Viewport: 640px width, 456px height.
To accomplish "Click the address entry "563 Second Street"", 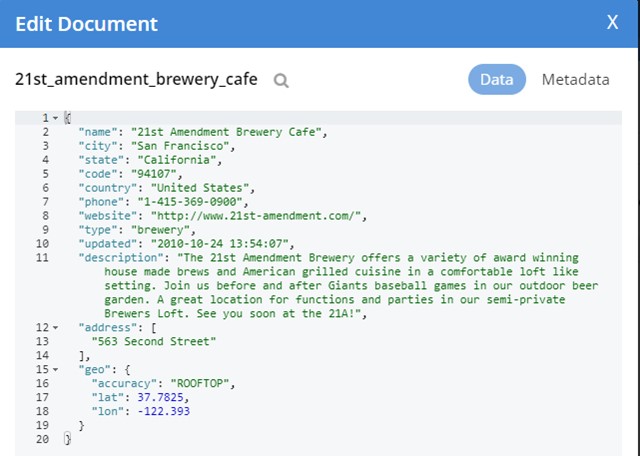I will tap(154, 341).
